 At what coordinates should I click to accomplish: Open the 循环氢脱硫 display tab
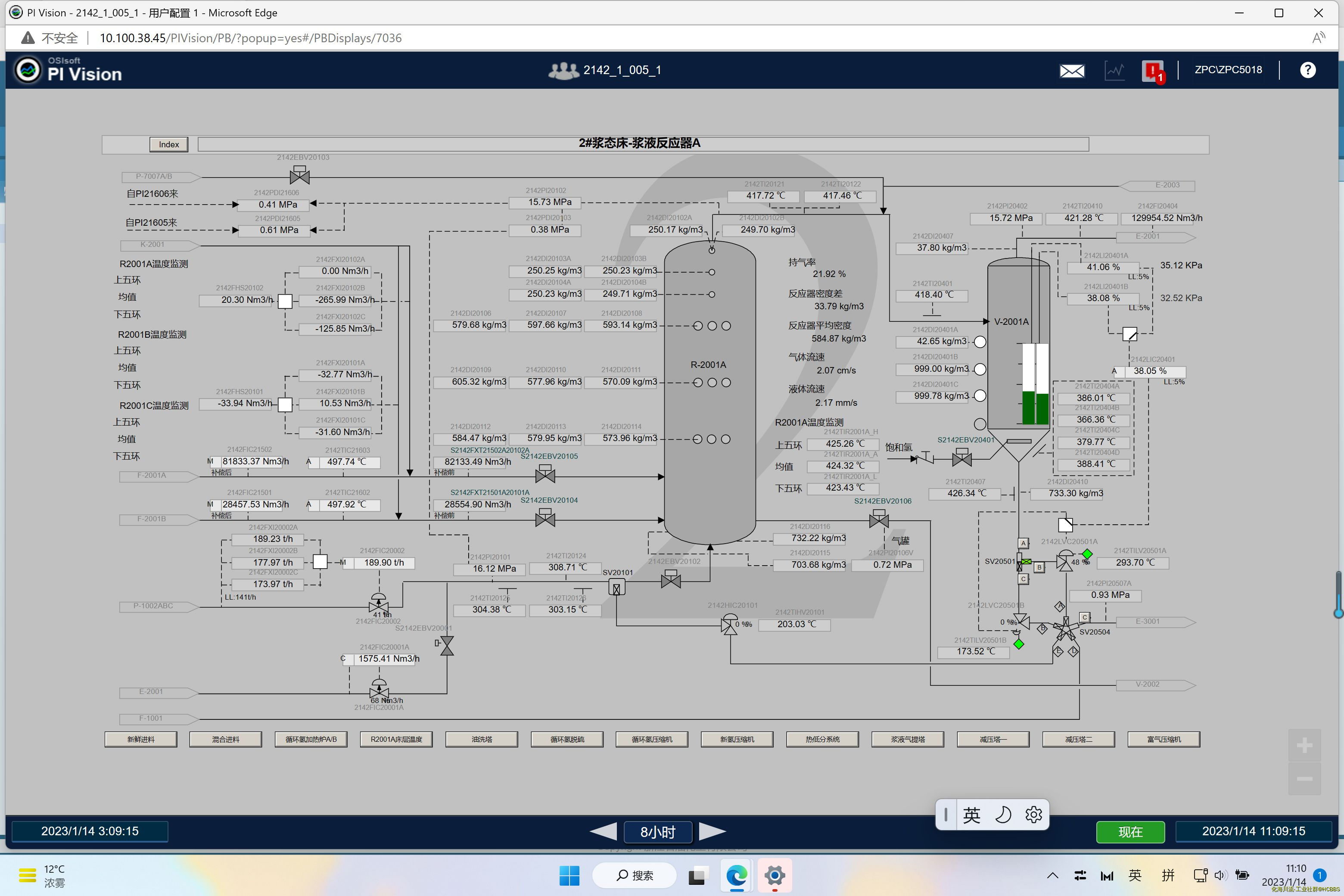(567, 740)
